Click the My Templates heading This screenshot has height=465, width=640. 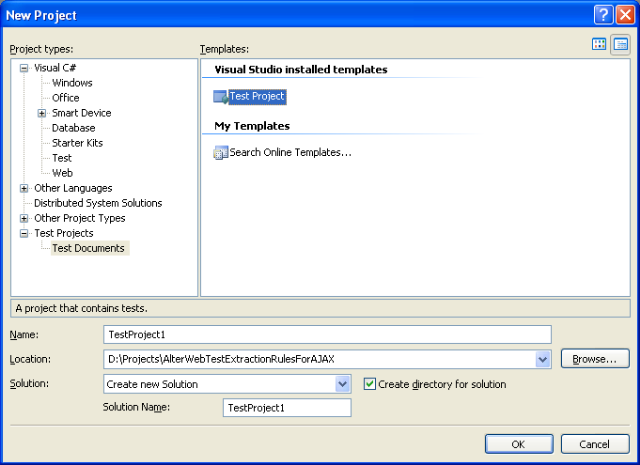pyautogui.click(x=252, y=126)
